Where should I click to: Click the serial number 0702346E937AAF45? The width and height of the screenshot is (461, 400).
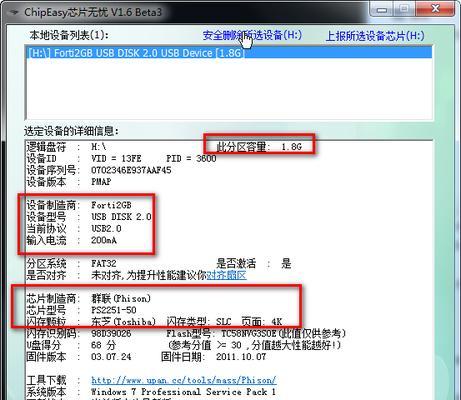(131, 170)
